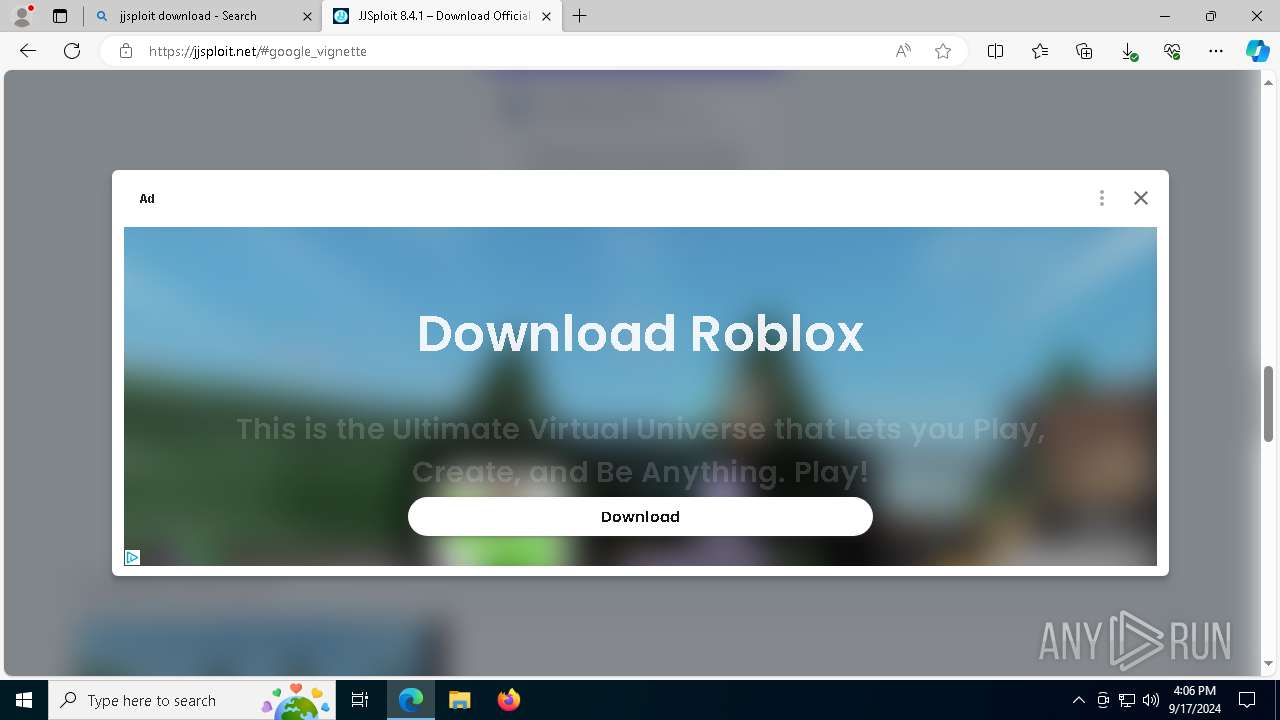The image size is (1280, 720).
Task: Open the Edge profile icon
Action: pyautogui.click(x=22, y=15)
